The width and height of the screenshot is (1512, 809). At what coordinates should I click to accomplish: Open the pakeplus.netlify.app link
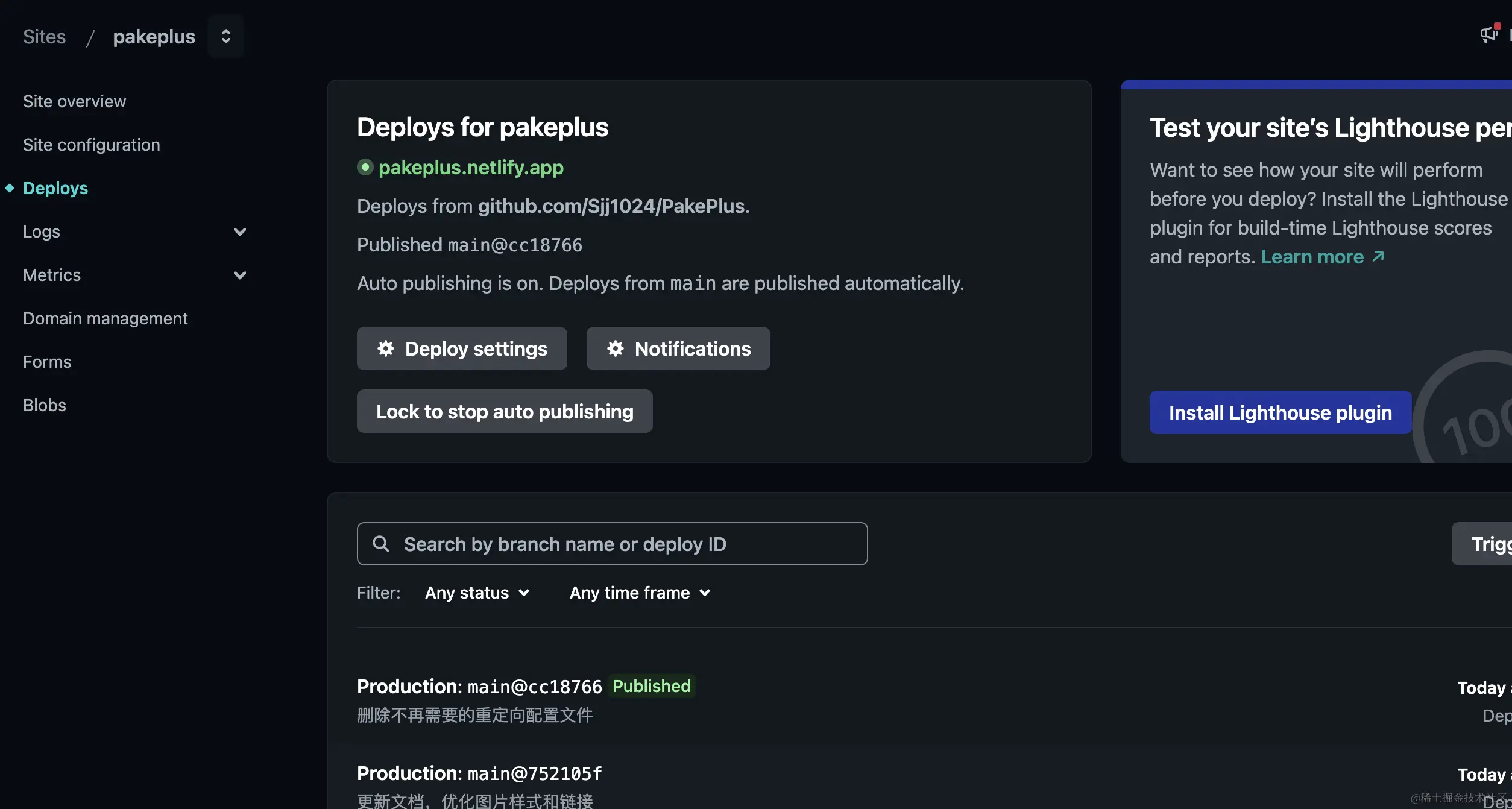tap(471, 167)
